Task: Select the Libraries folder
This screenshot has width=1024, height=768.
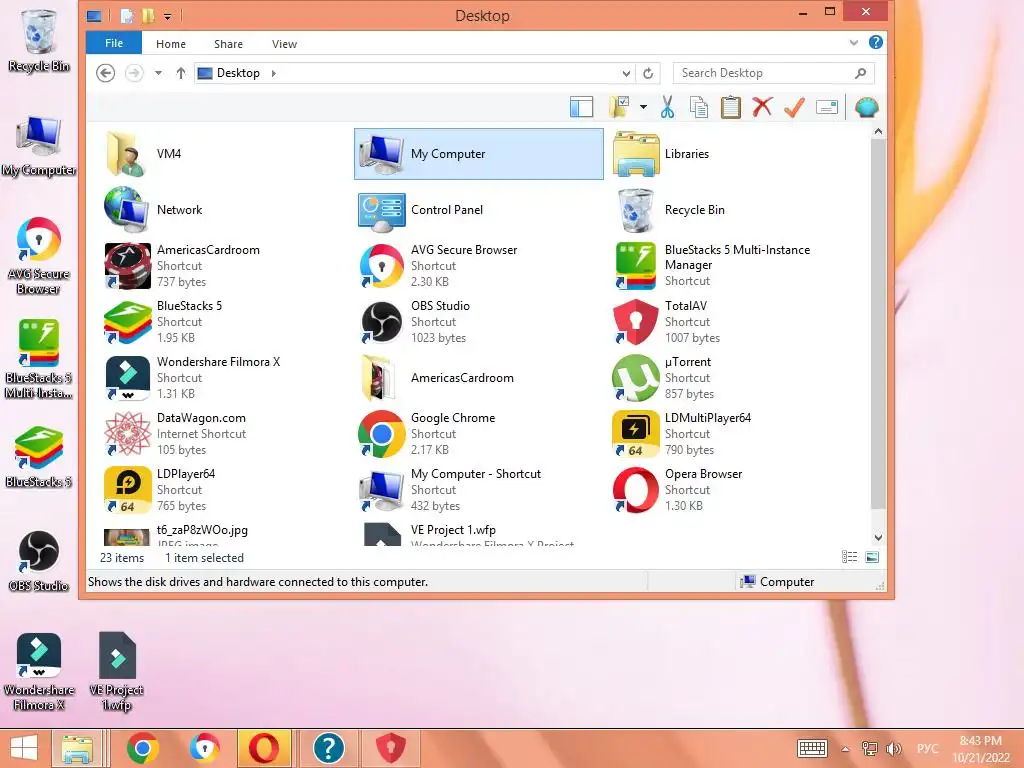Action: pyautogui.click(x=733, y=153)
